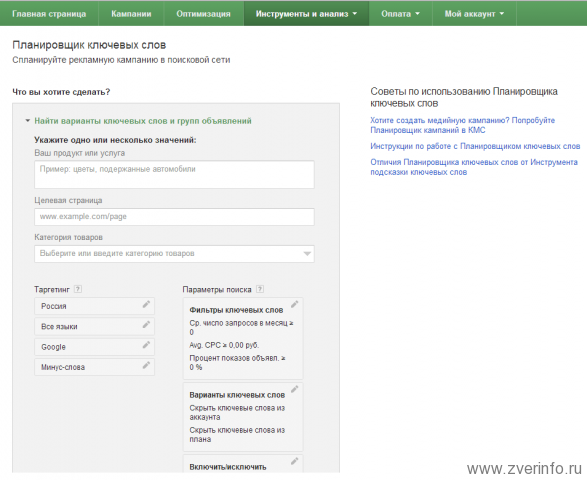
Task: Click Avg. CPC ≥ 0,00 руб. text
Action: point(224,345)
